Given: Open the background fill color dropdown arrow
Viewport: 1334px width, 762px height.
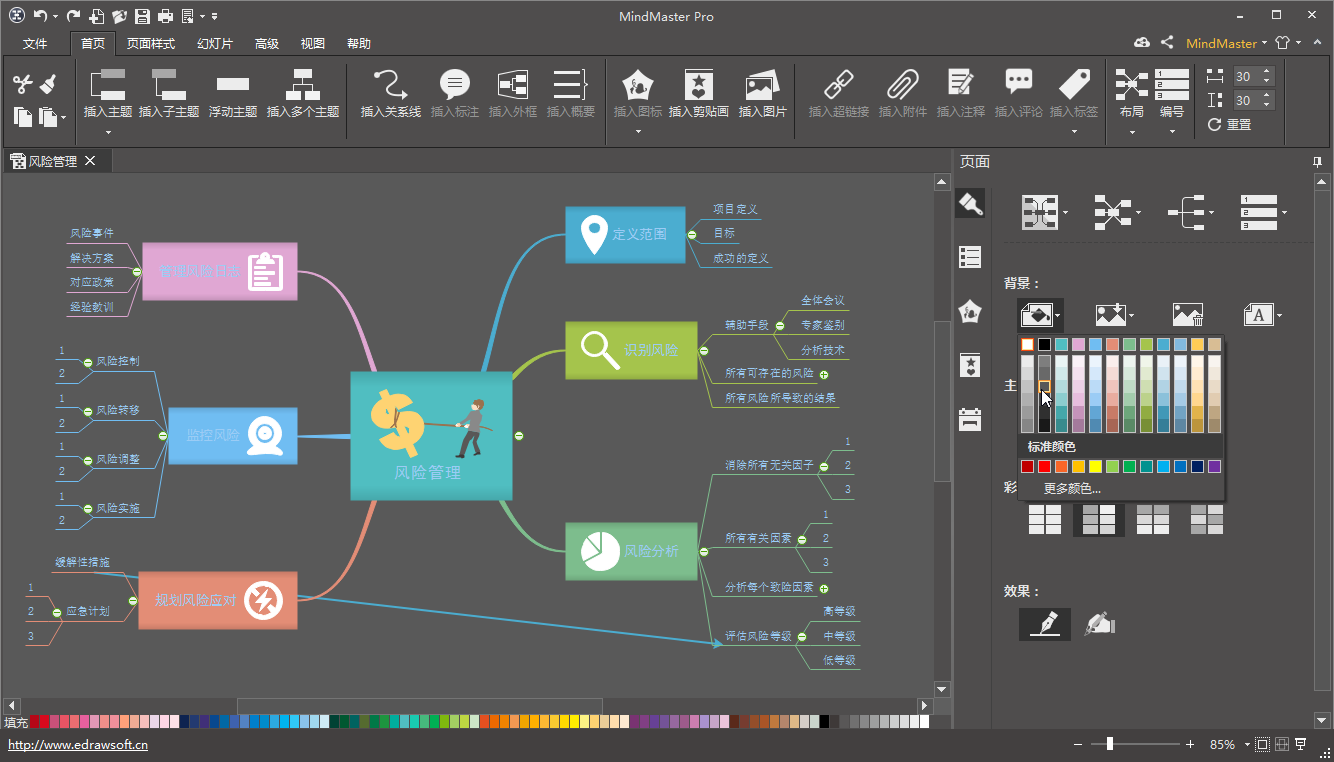Looking at the screenshot, I should (1057, 317).
